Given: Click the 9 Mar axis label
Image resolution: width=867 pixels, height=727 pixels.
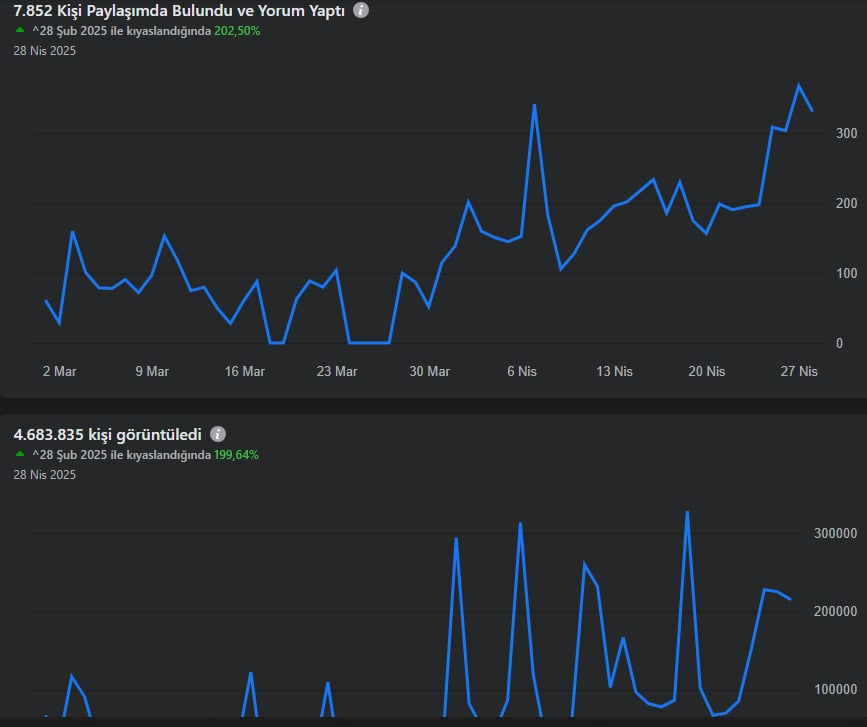Looking at the screenshot, I should point(152,372).
